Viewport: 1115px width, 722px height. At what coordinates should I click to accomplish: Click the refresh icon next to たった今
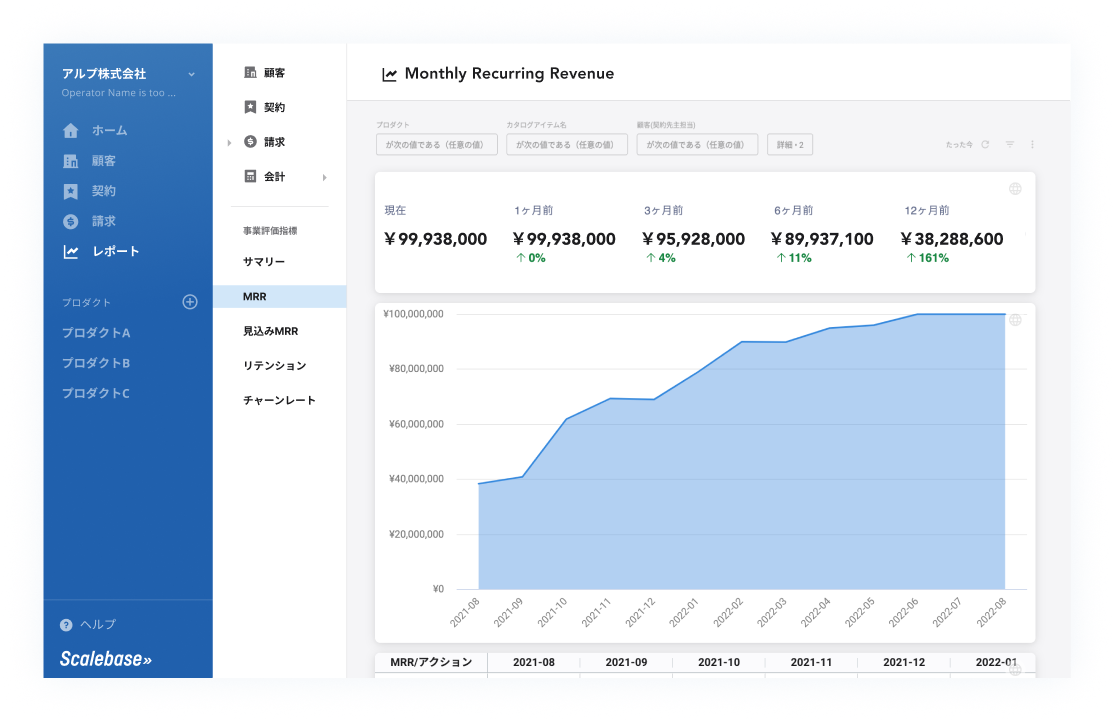(x=985, y=145)
